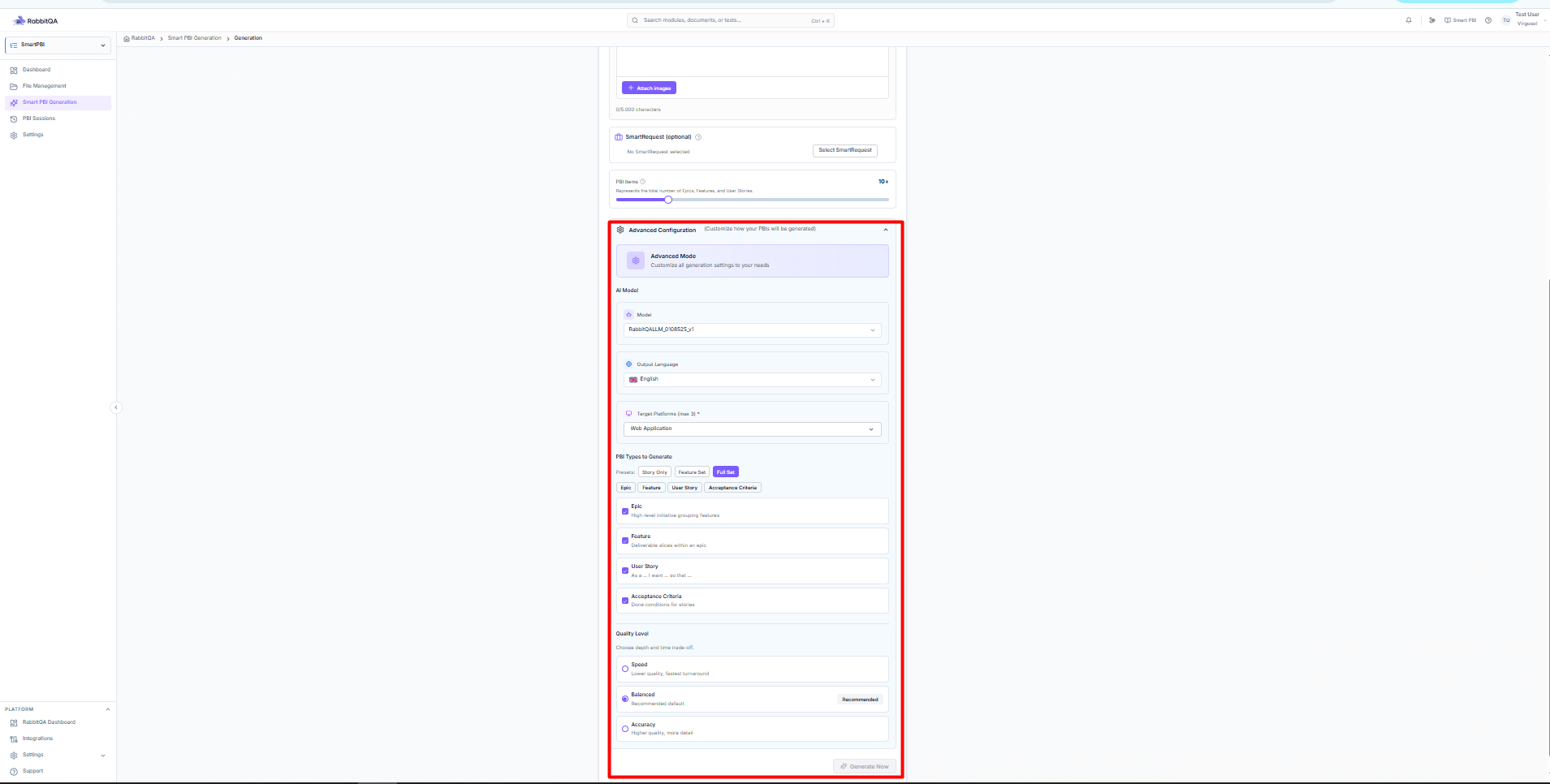
Task: Select the Accuracy quality radio button
Action: 625,729
